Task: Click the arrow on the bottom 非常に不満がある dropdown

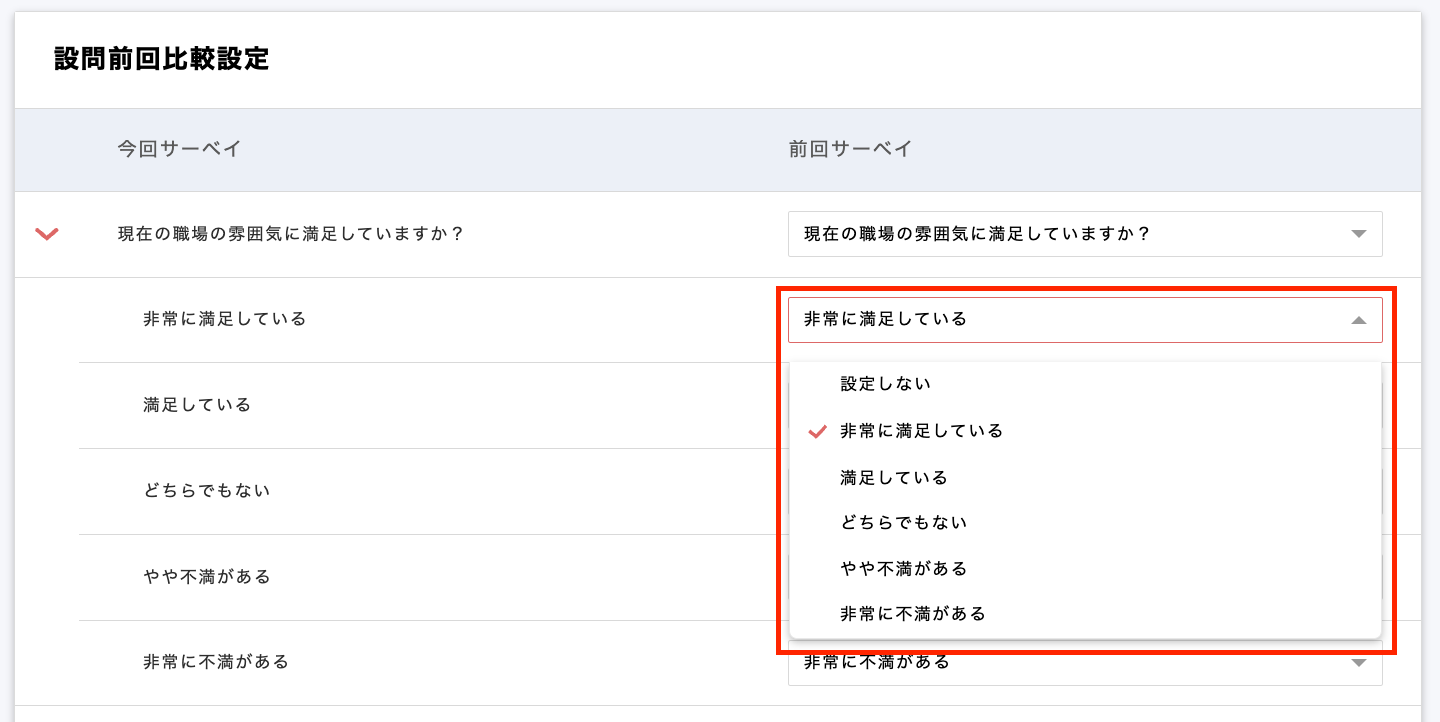Action: [x=1358, y=663]
